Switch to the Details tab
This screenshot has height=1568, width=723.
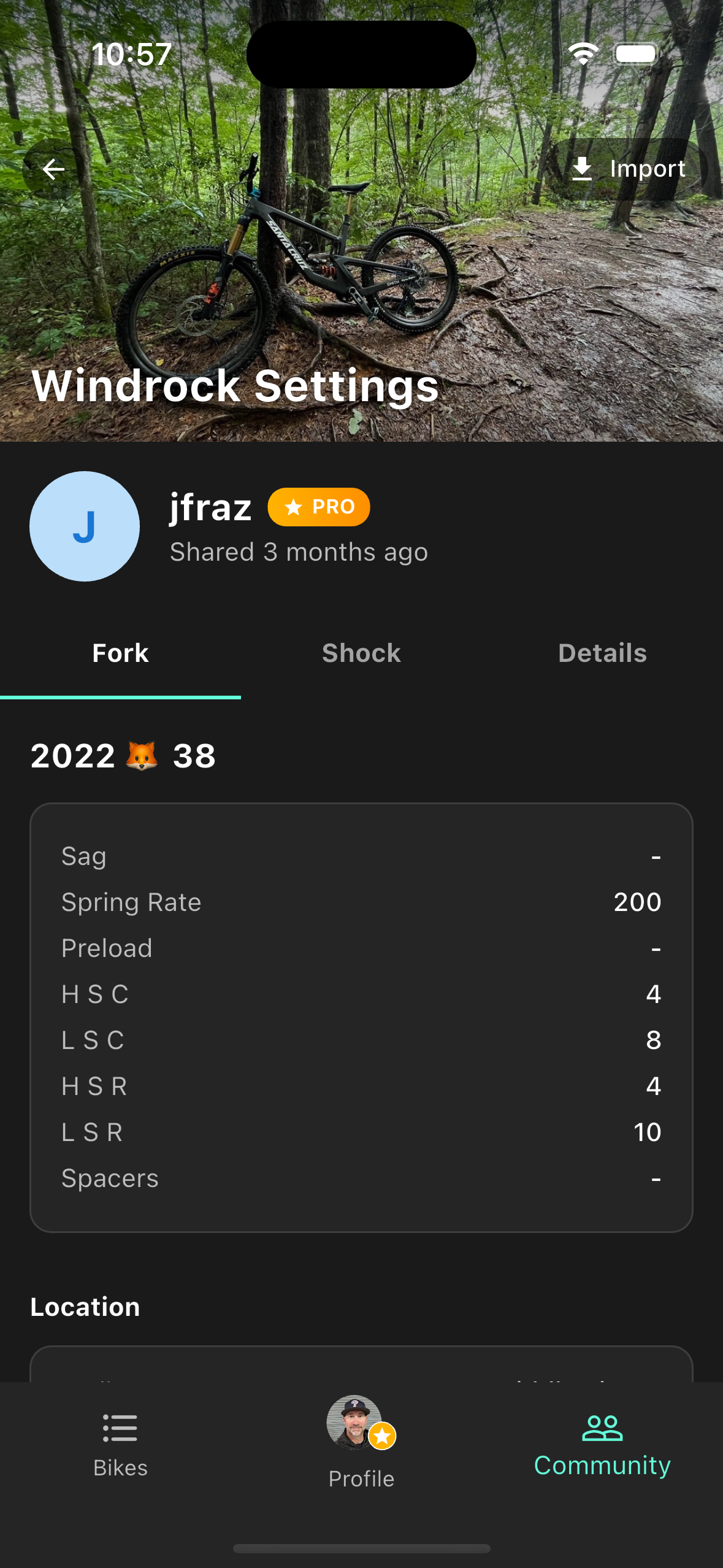(x=602, y=653)
